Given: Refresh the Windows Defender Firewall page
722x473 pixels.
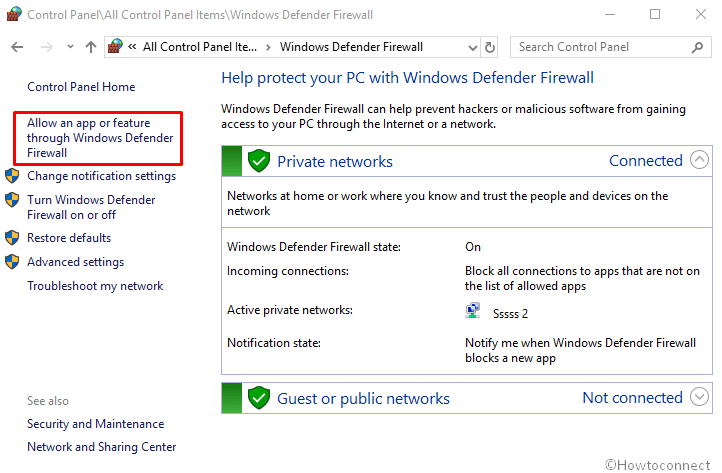Looking at the screenshot, I should click(490, 47).
